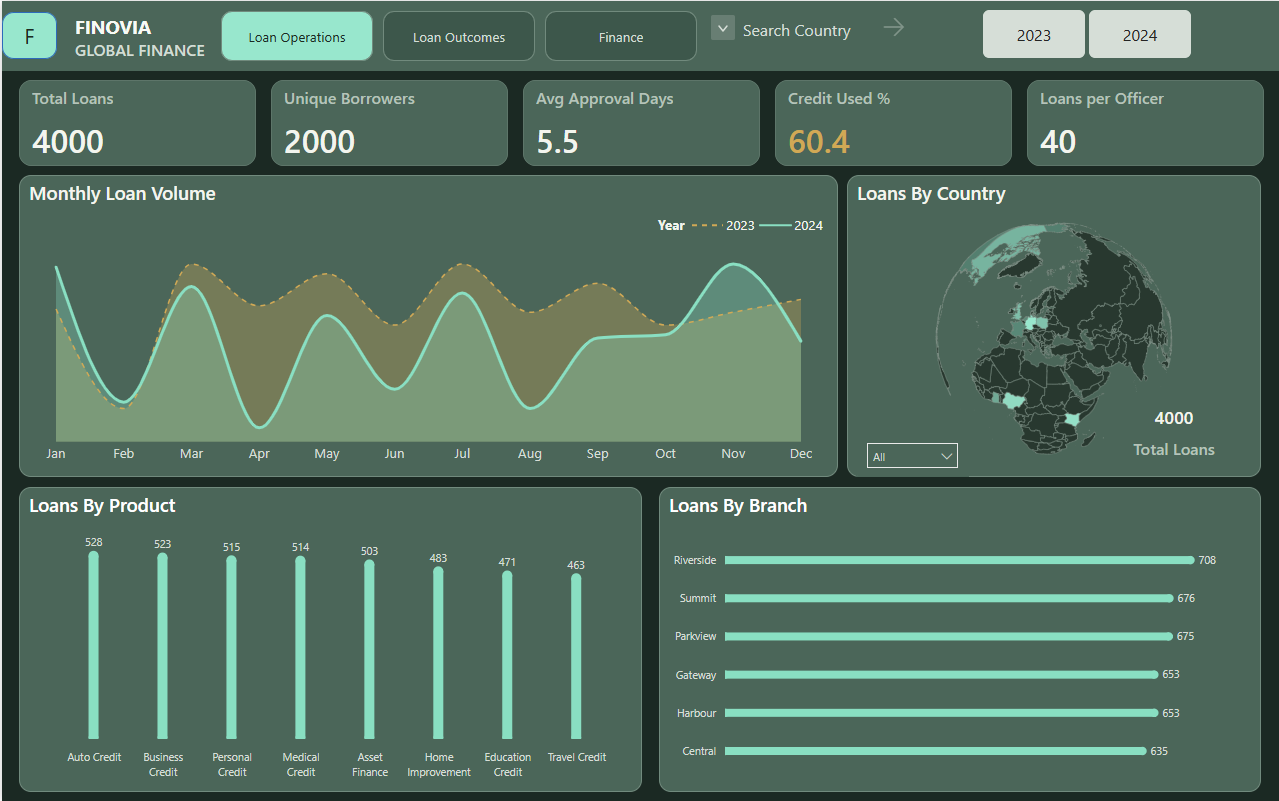Click the Loans By Country title
This screenshot has width=1279, height=801.
(931, 194)
